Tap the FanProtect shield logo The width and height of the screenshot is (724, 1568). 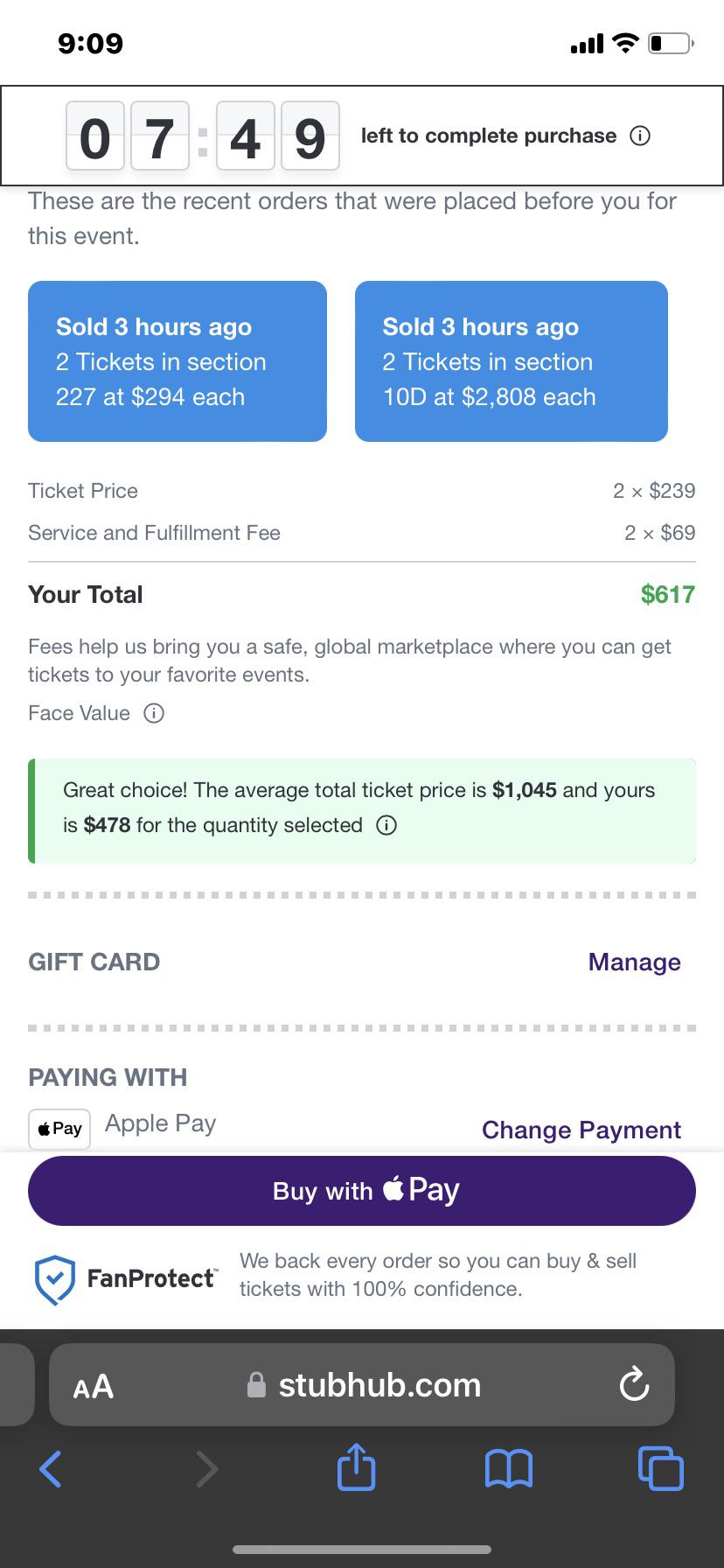point(54,1279)
